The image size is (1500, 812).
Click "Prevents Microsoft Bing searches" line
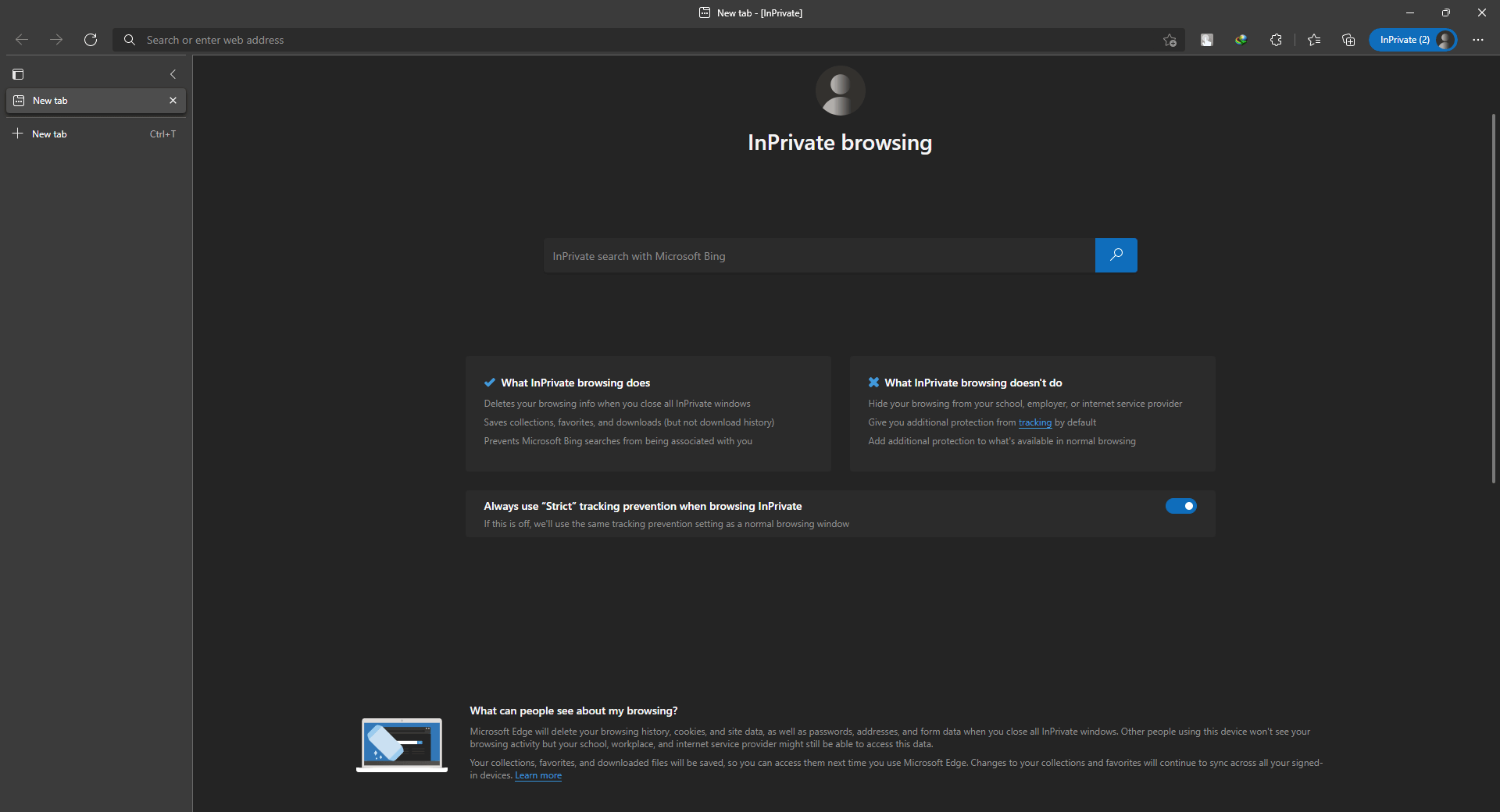618,441
